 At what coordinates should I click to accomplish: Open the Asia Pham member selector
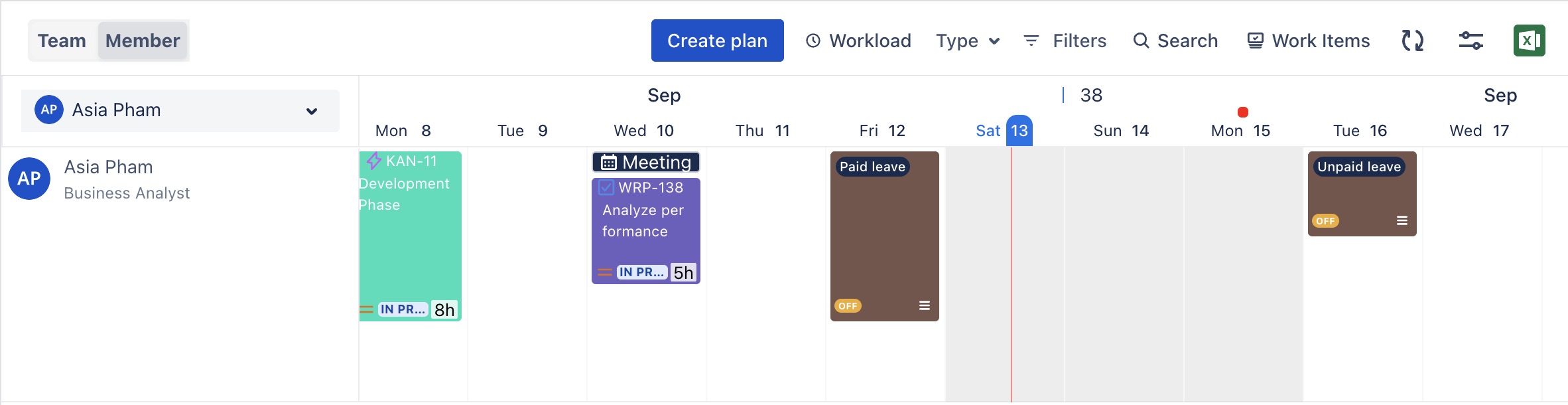tap(180, 110)
